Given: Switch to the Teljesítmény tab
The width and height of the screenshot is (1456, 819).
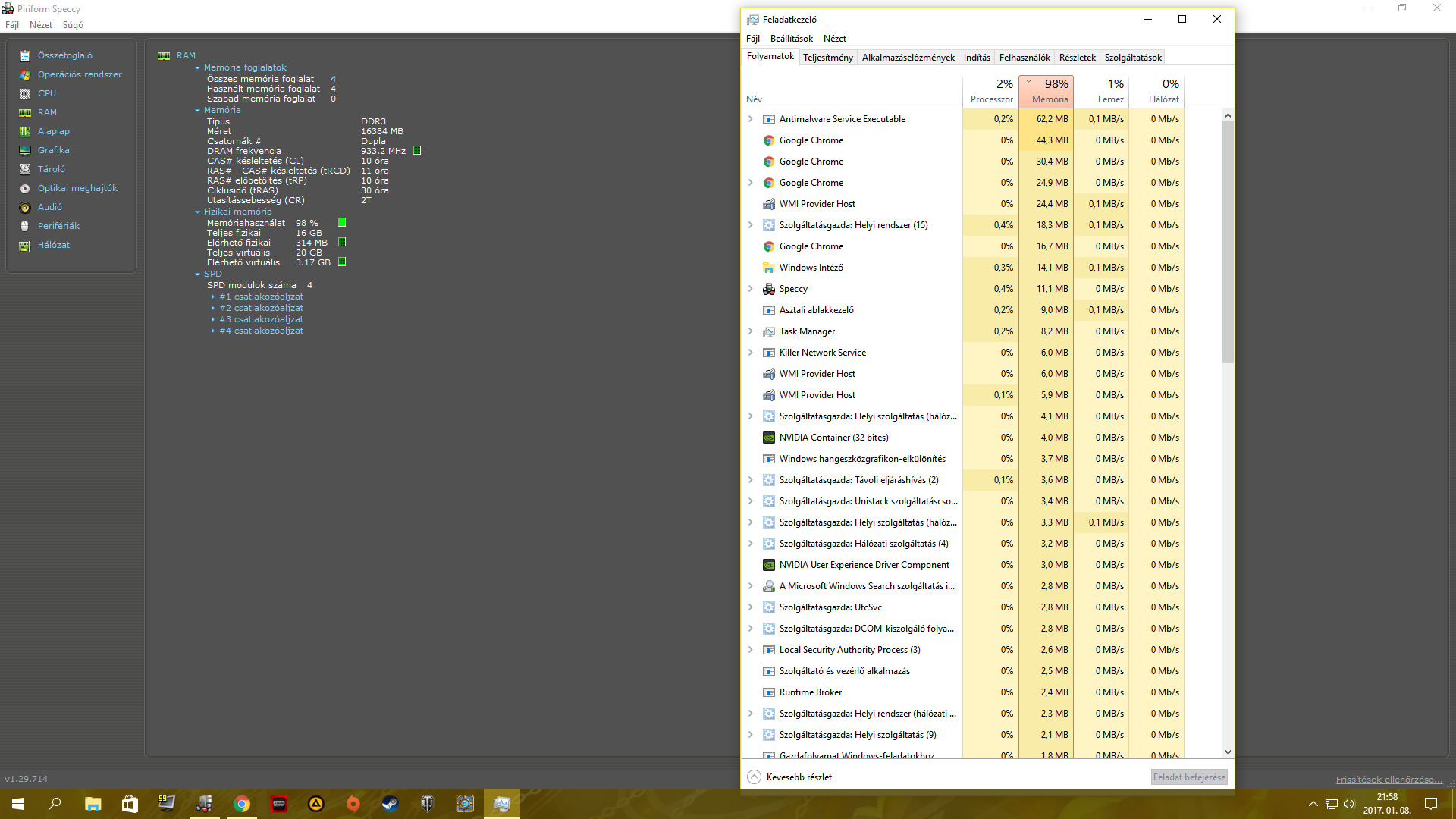Looking at the screenshot, I should pyautogui.click(x=827, y=58).
